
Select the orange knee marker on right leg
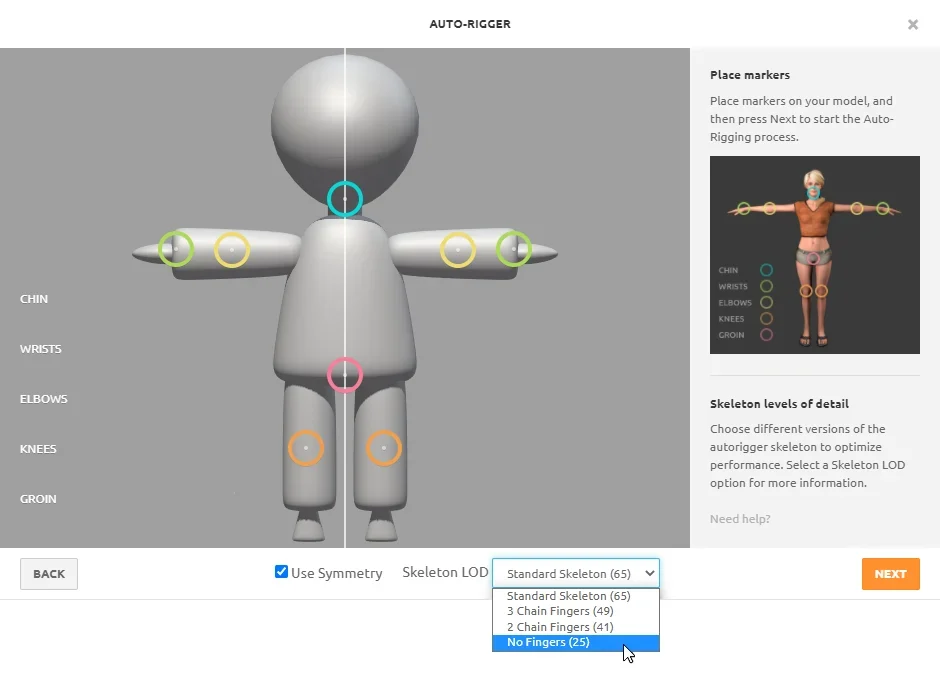384,448
